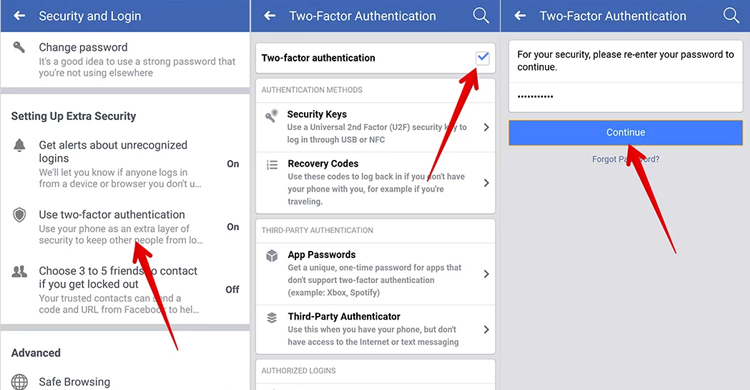Viewport: 750px width, 390px height.
Task: Click the key icon beside Change password
Action: (19, 47)
